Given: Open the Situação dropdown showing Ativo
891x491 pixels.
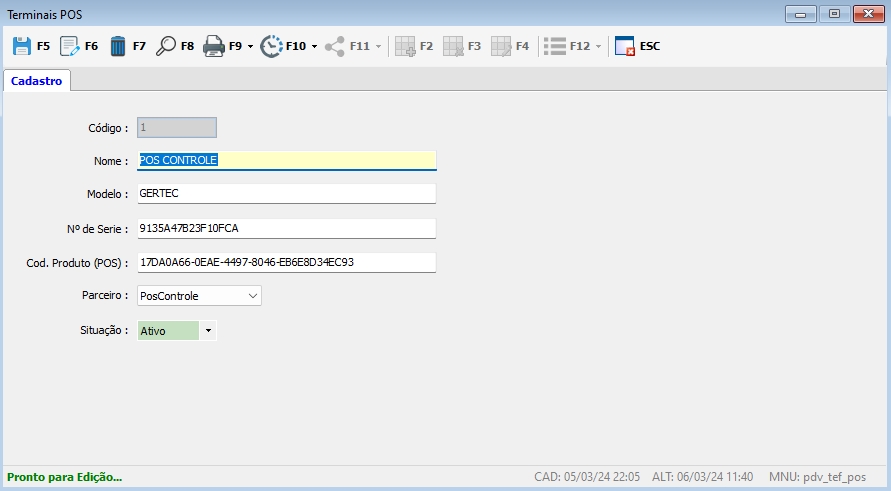Looking at the screenshot, I should [x=208, y=330].
